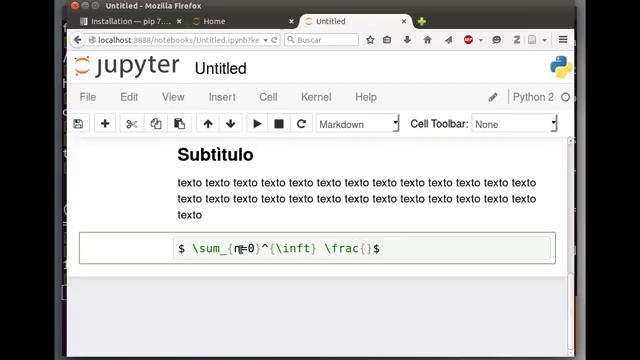Cut the selected cell with the scissors icon
640x360 pixels.
coord(131,124)
